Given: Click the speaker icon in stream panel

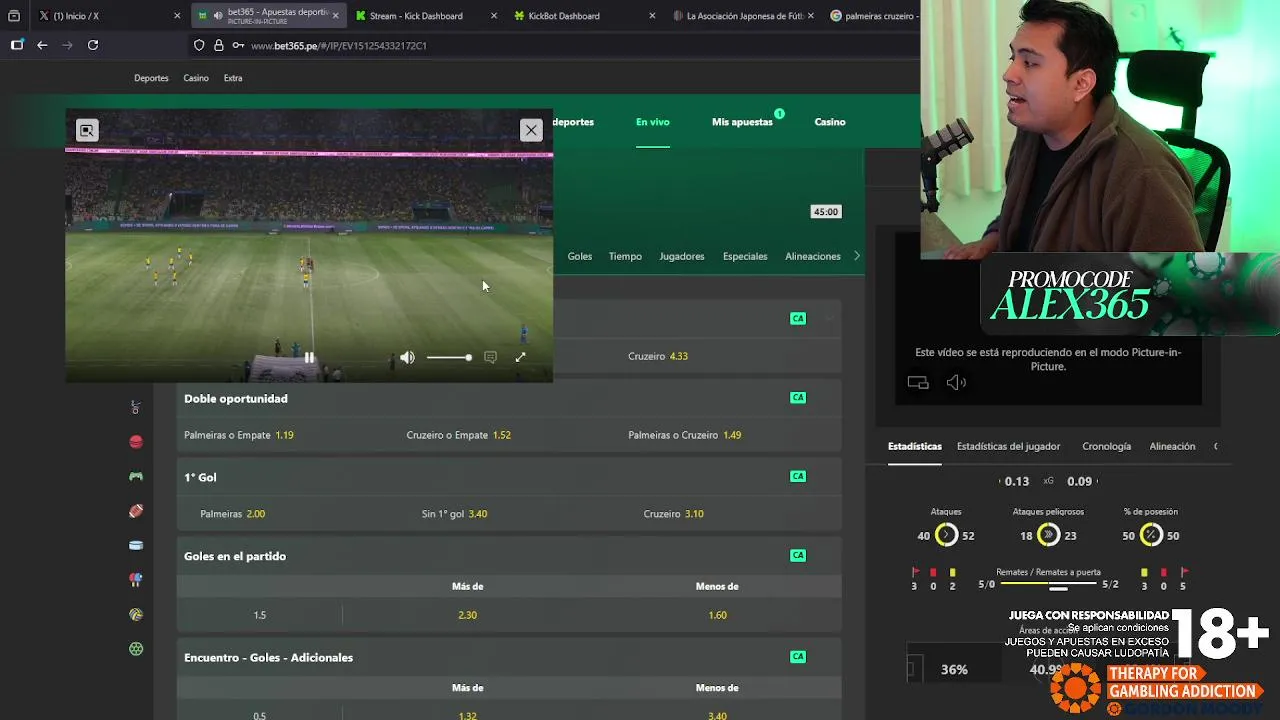Looking at the screenshot, I should [956, 382].
